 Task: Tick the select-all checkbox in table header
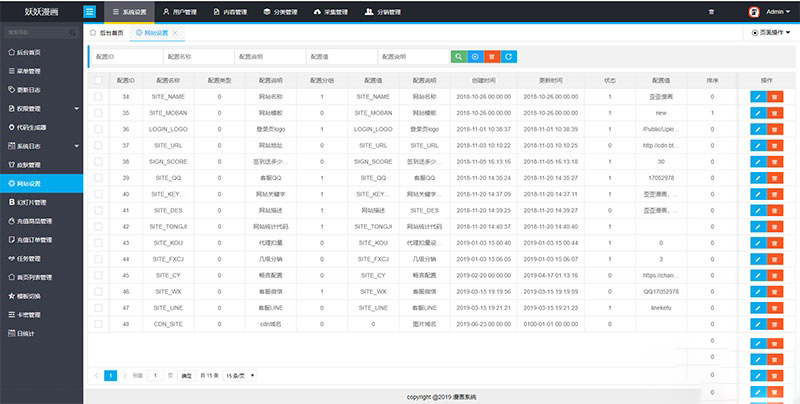(98, 81)
